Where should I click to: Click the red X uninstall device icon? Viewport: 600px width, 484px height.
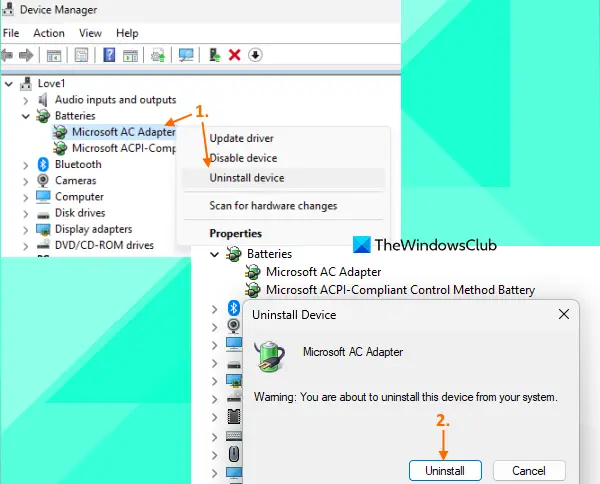tap(235, 55)
